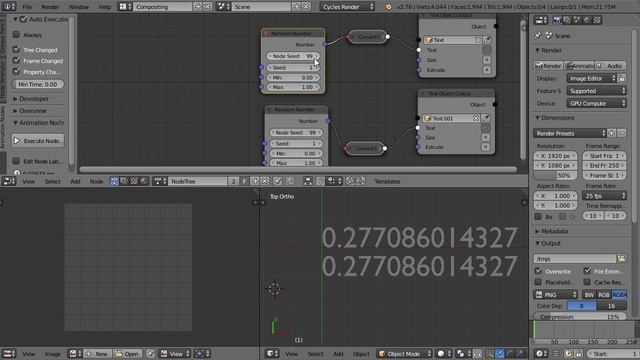Open the Templates menu in node editor
The height and width of the screenshot is (360, 640).
[387, 181]
